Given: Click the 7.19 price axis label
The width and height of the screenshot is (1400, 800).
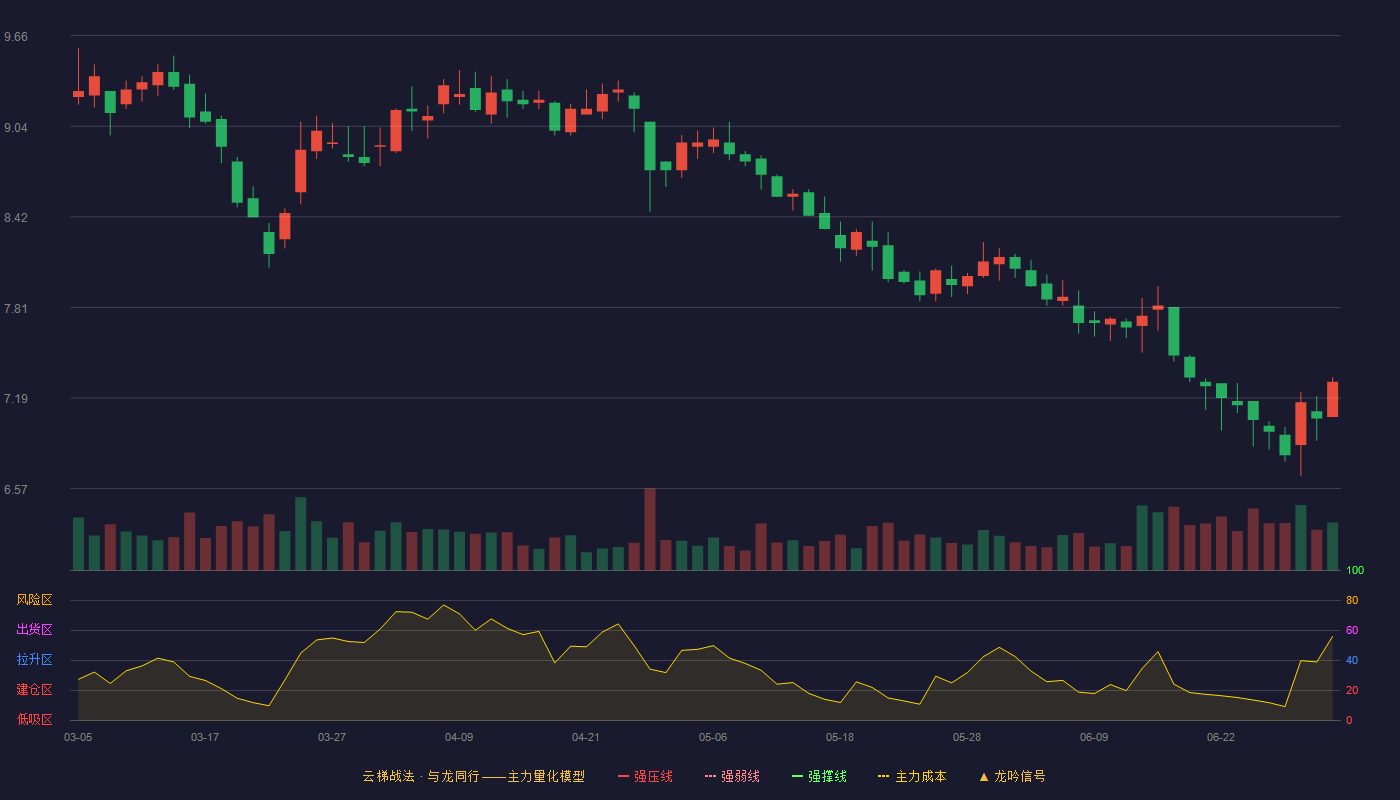Looking at the screenshot, I should (x=16, y=399).
